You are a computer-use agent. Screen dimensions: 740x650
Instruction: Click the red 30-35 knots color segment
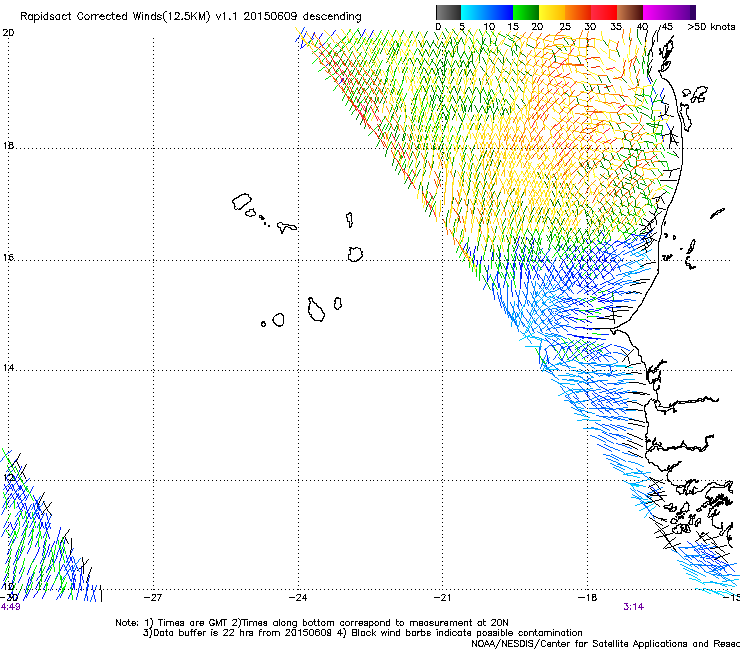604,12
